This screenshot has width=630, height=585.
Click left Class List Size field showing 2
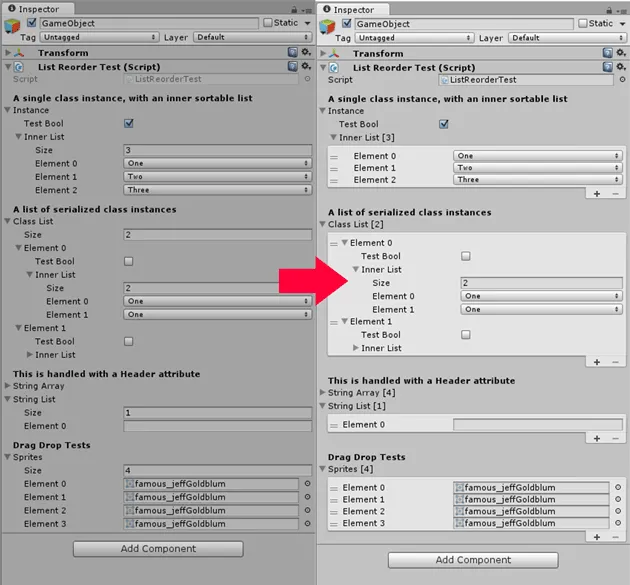click(217, 235)
